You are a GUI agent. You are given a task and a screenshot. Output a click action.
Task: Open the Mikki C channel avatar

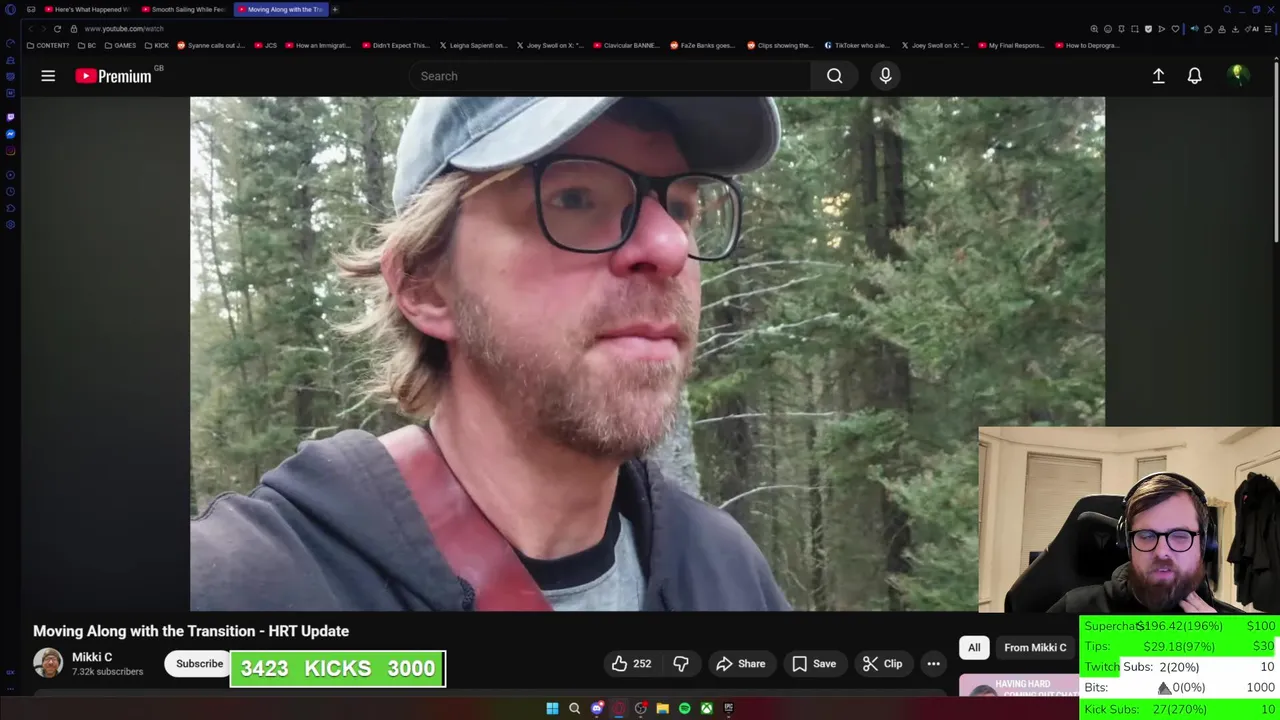48,663
